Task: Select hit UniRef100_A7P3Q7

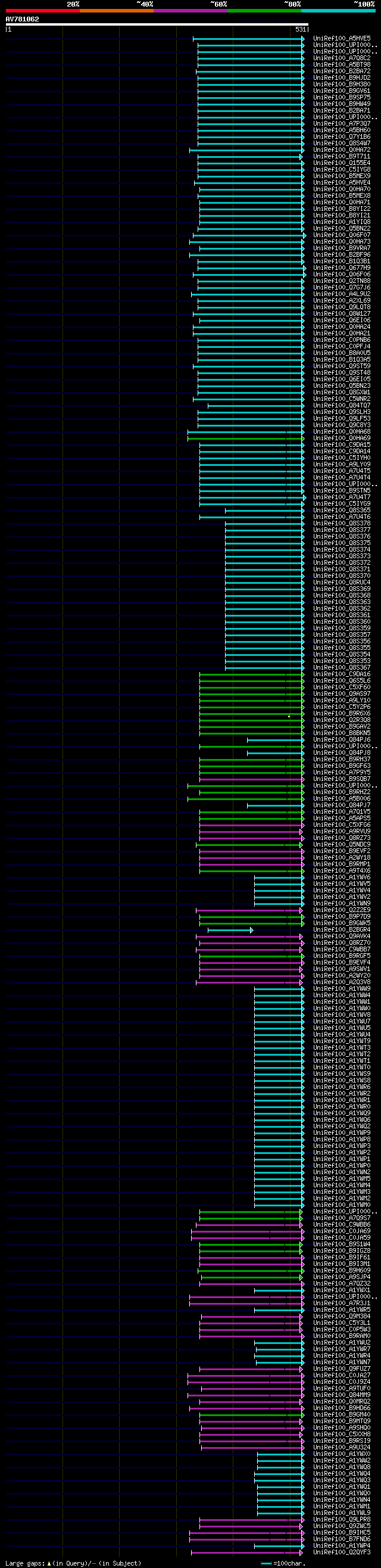Action: pos(342,123)
